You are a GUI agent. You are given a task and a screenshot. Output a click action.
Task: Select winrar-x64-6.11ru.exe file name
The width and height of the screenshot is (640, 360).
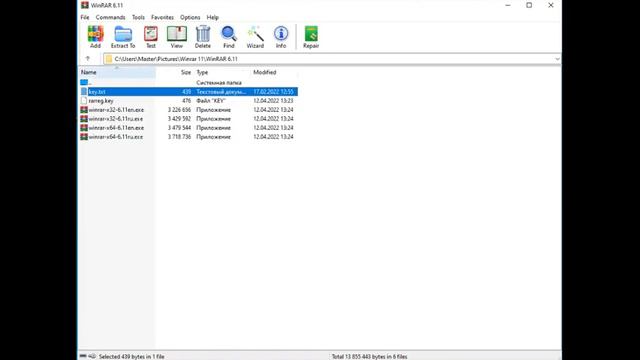(x=116, y=137)
